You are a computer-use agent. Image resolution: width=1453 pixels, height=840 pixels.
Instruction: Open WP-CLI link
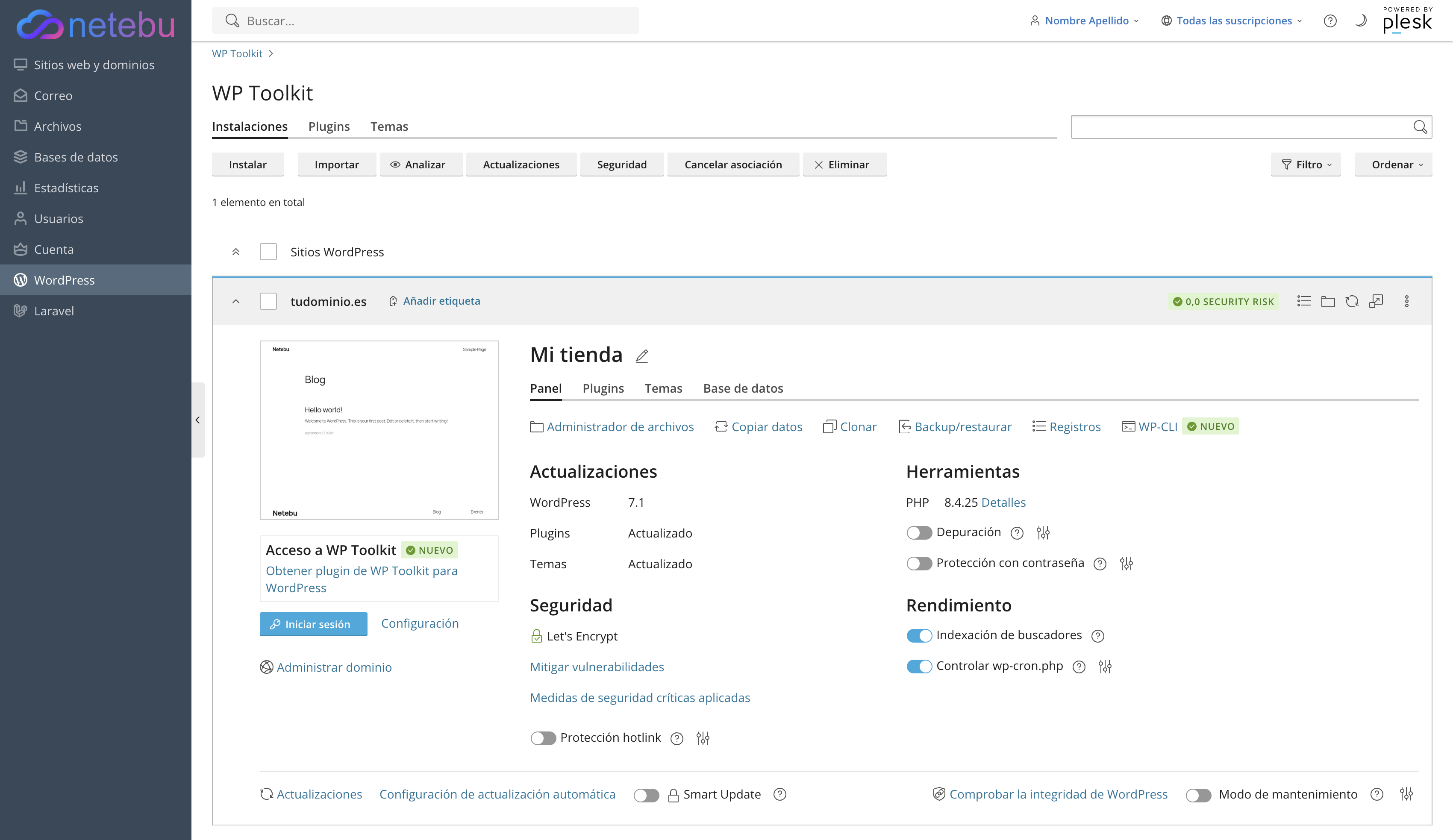click(x=1149, y=427)
